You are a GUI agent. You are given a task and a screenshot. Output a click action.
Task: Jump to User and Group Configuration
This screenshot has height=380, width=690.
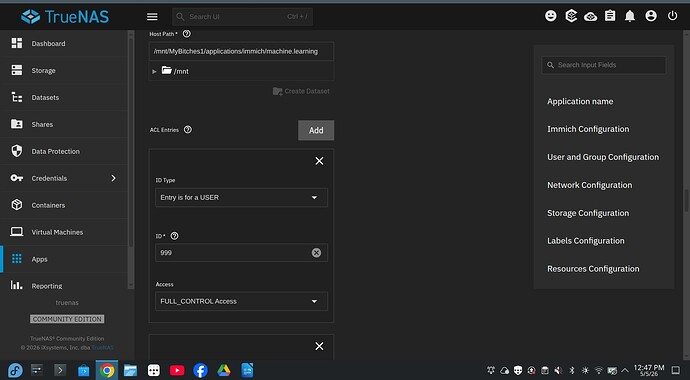click(x=603, y=157)
